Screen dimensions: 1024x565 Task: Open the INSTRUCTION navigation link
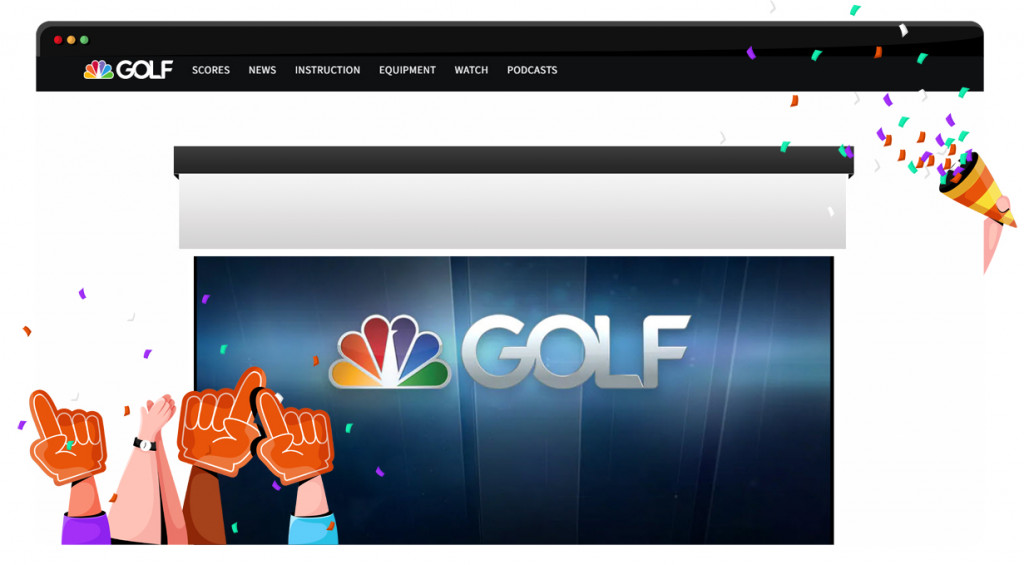(327, 70)
